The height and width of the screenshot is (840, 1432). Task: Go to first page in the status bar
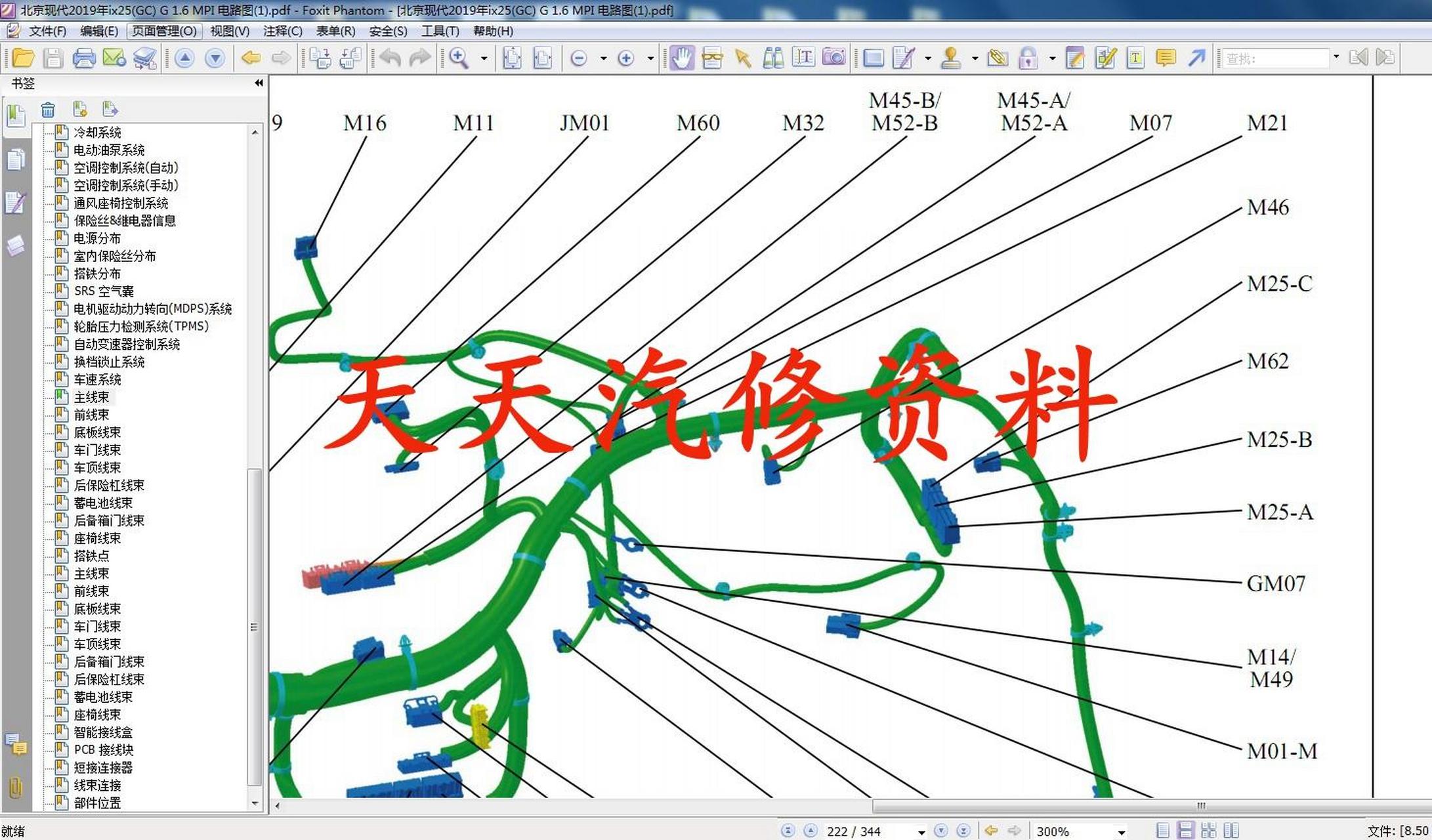pos(788,831)
